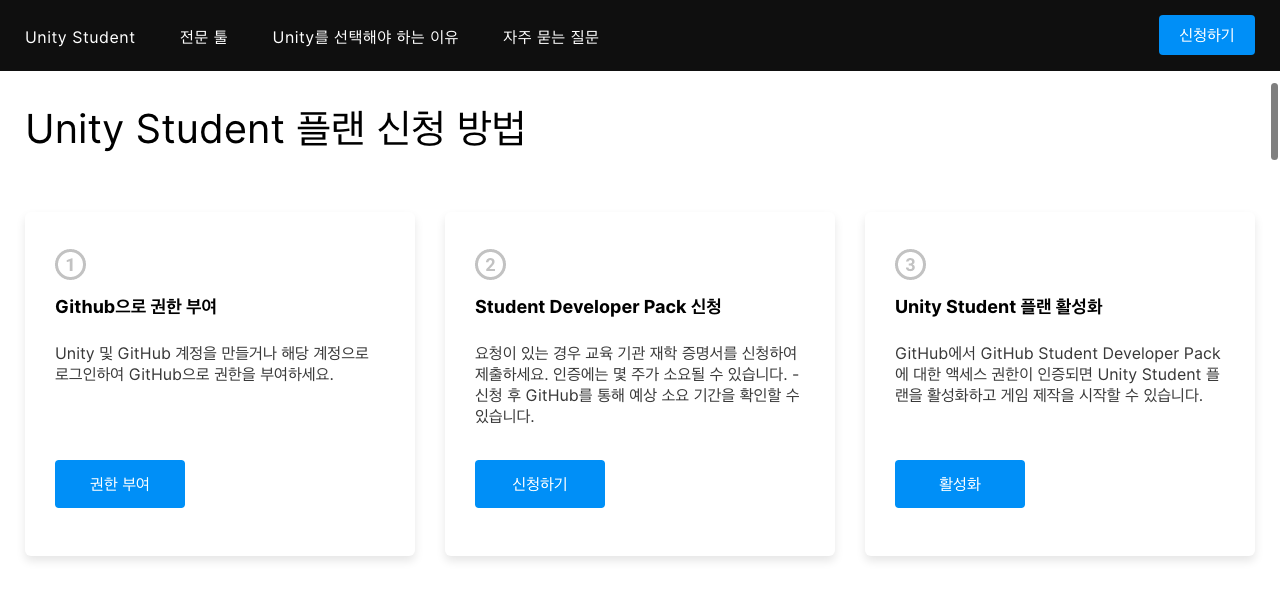Jump to 자주 묻는 질문 section
Viewport: 1280px width, 608px height.
click(x=551, y=37)
